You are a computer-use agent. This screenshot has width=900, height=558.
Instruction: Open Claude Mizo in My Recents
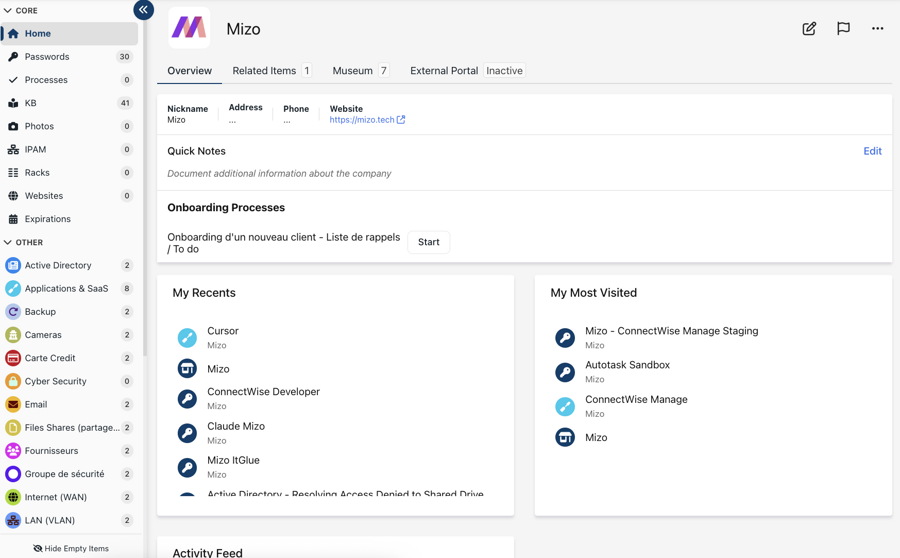[x=236, y=426]
